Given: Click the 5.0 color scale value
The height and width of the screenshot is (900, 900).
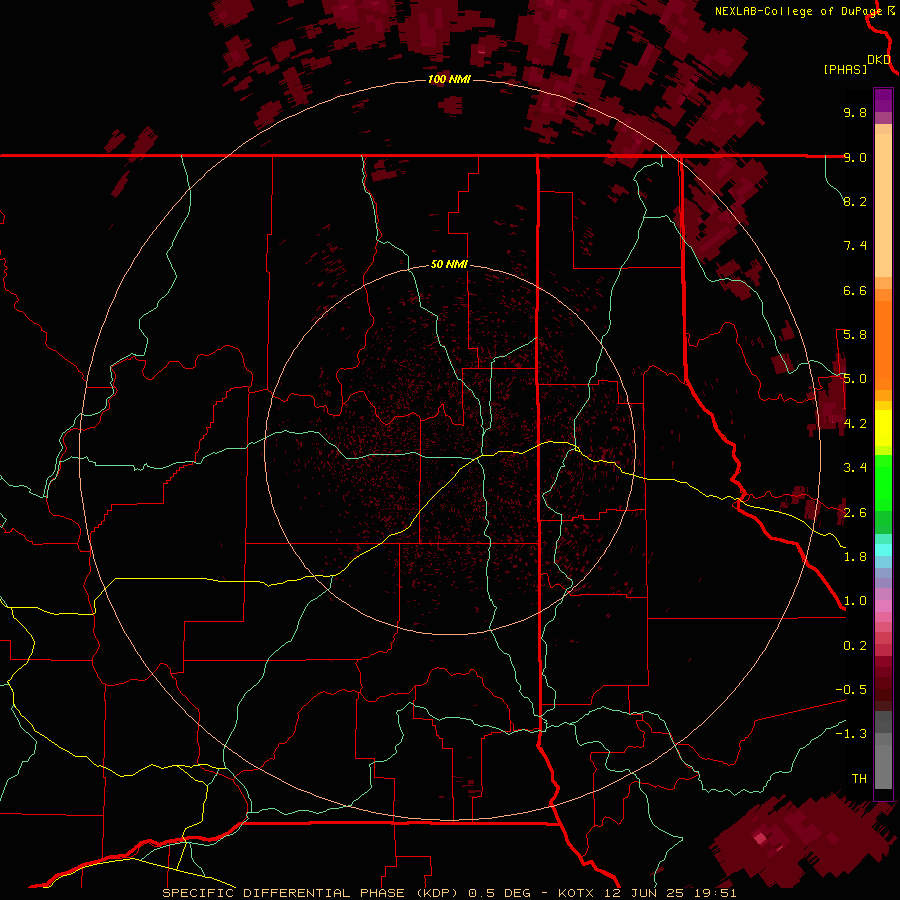Looking at the screenshot, I should [x=855, y=379].
